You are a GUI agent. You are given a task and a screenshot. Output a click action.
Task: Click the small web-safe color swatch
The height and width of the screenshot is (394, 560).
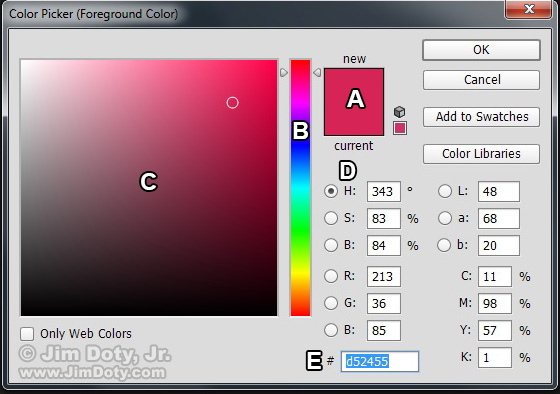click(400, 128)
